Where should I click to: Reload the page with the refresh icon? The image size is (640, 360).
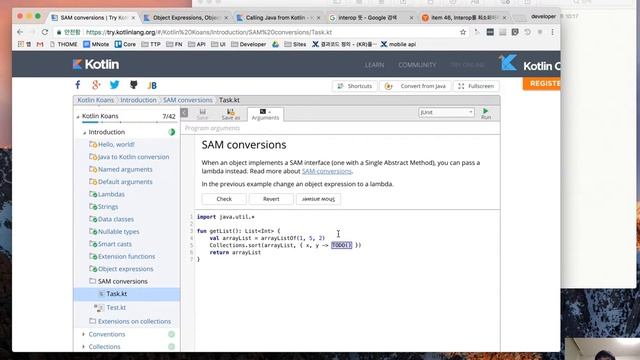(x=45, y=32)
